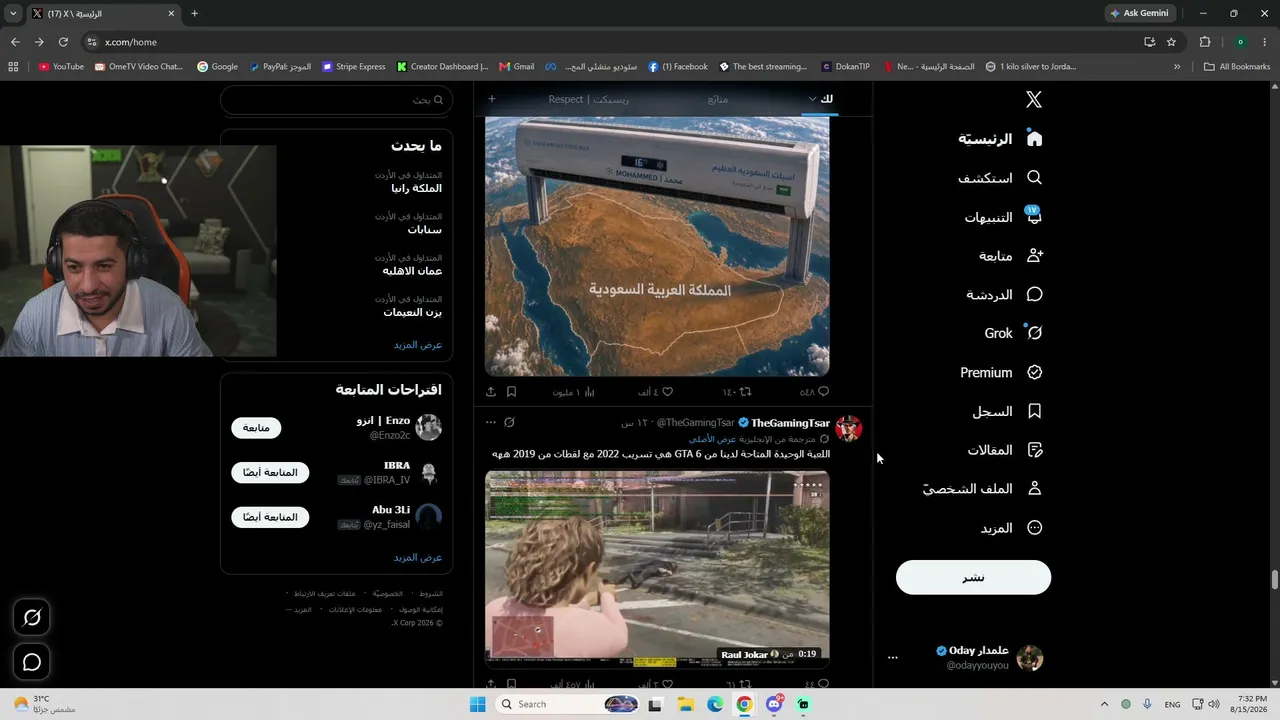Open footer المزيد more links menu
1280x720 pixels.
[301, 610]
